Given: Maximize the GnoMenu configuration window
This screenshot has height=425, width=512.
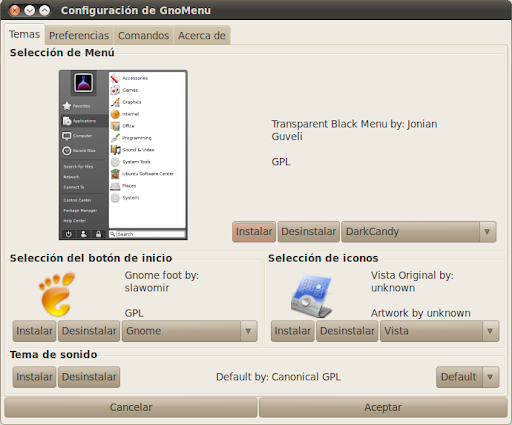Looking at the screenshot, I should click(x=45, y=10).
